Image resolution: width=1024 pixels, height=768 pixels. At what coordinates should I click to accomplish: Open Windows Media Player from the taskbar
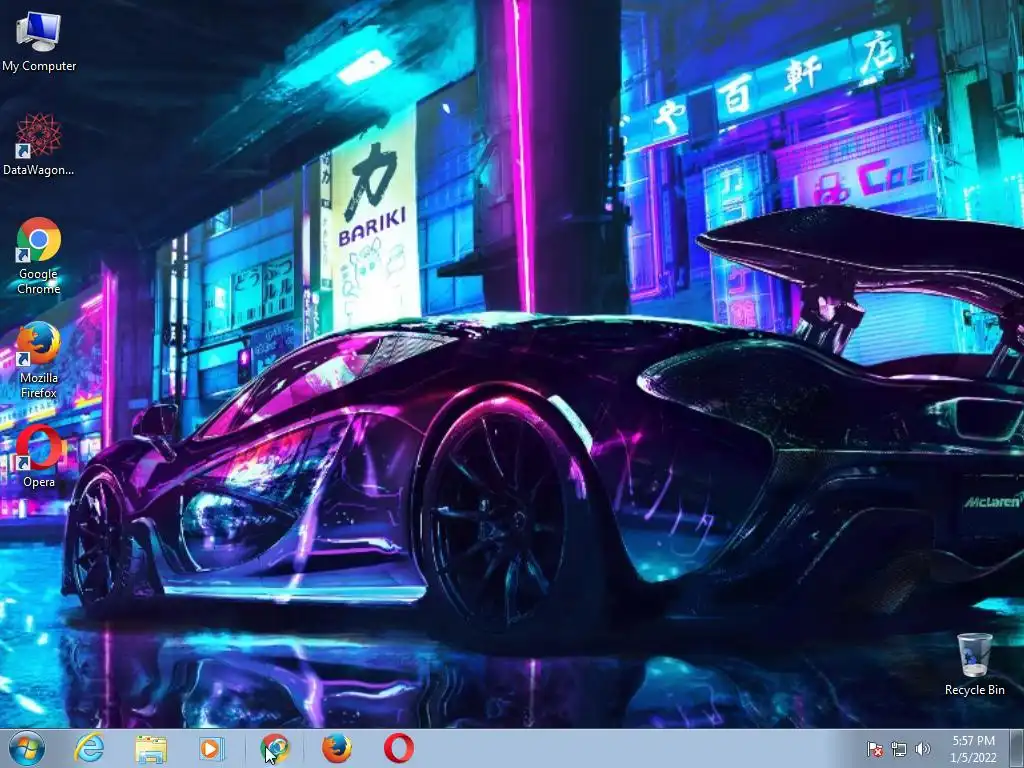[212, 748]
